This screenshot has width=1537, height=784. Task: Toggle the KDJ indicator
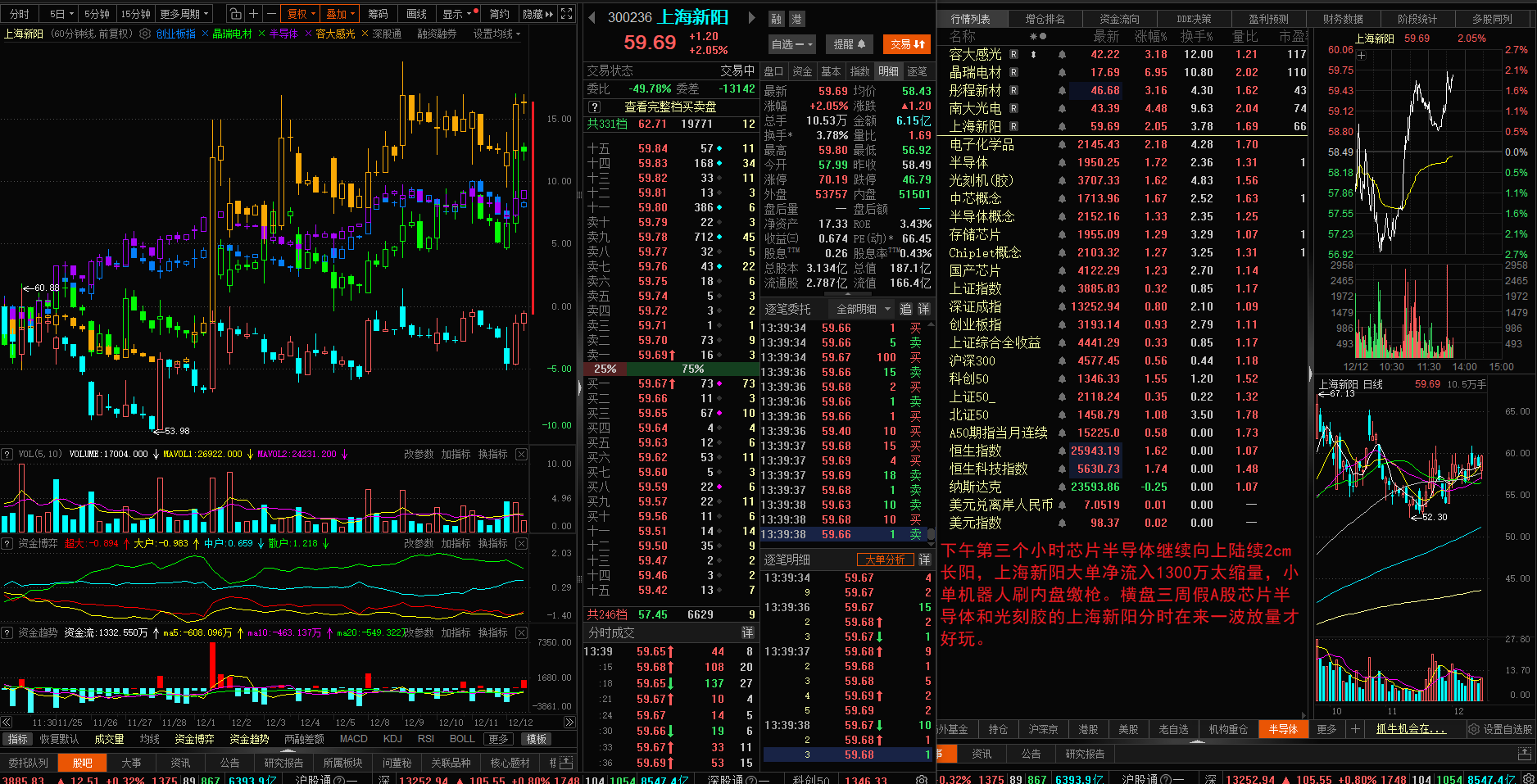coord(392,739)
